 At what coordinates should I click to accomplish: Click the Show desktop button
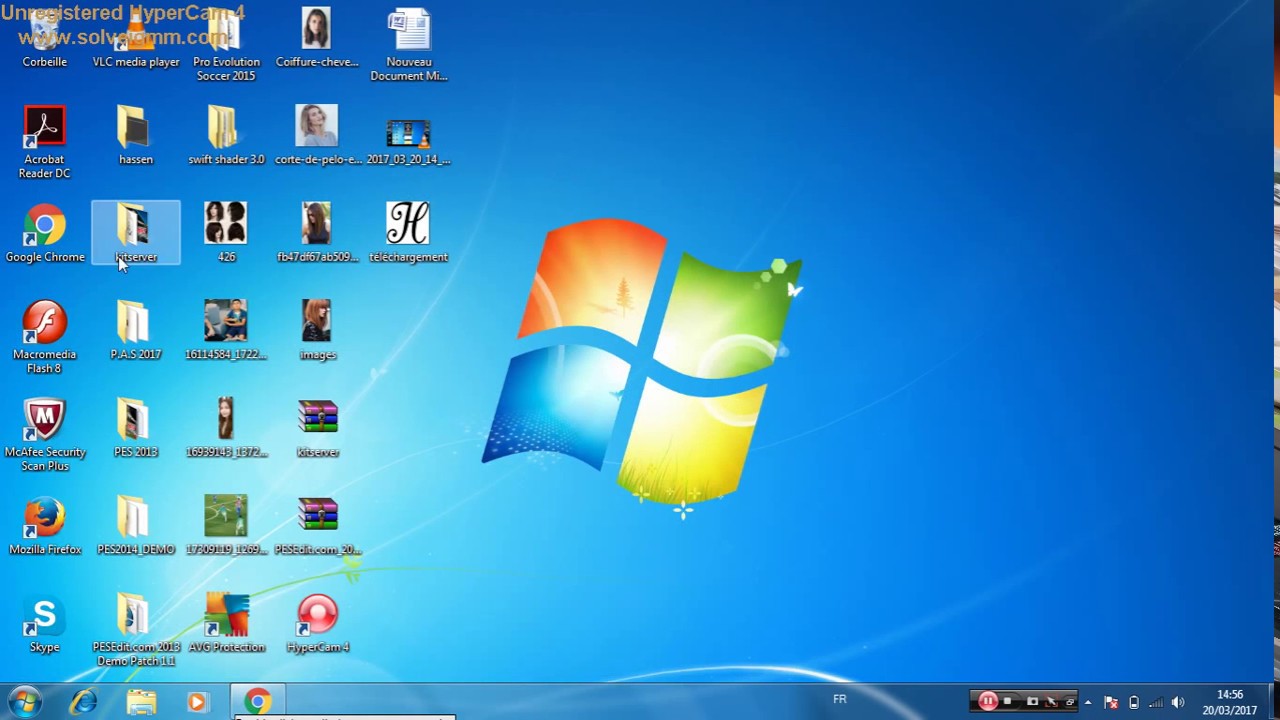1272,702
